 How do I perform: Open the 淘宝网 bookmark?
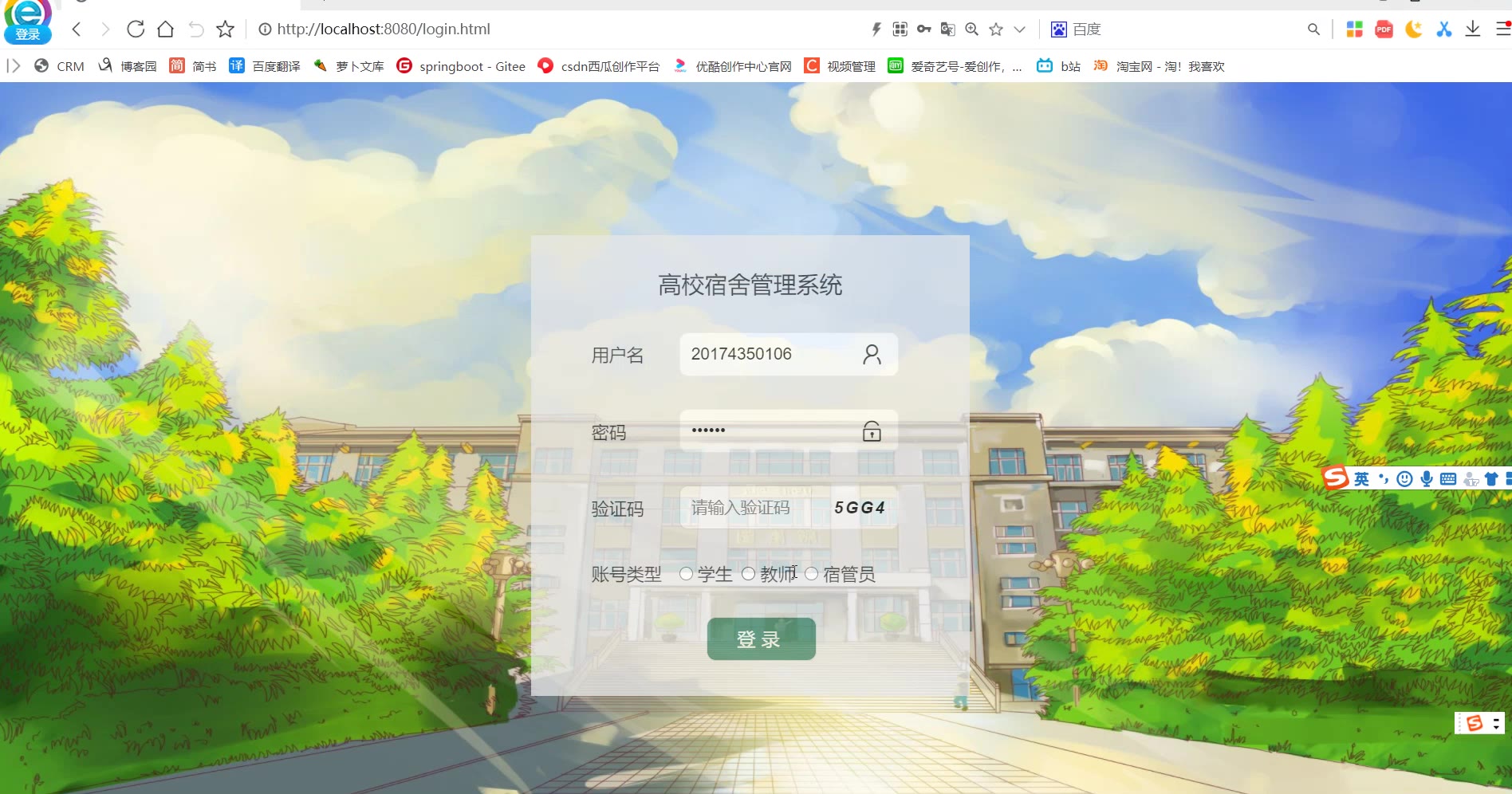pos(1159,66)
